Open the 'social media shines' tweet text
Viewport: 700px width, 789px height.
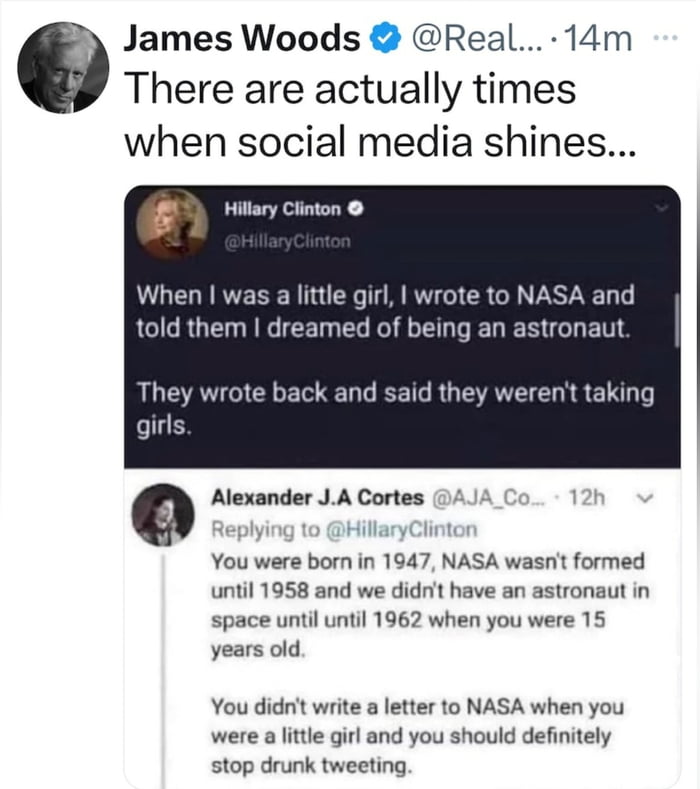click(350, 112)
